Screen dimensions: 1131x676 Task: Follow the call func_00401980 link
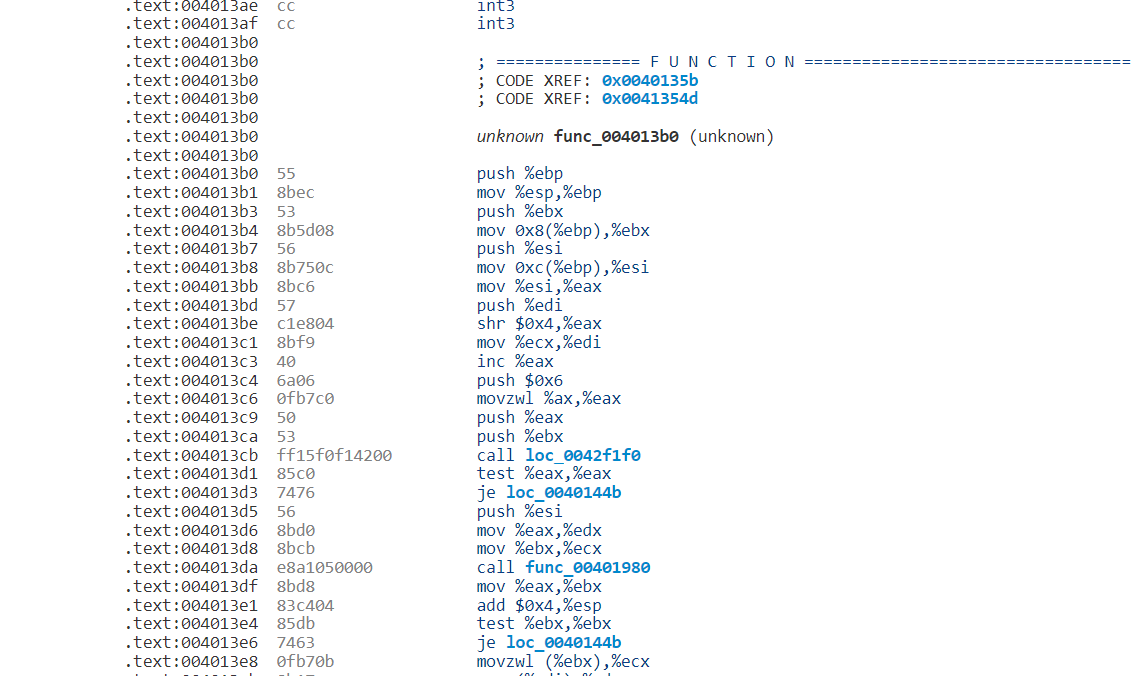(588, 567)
